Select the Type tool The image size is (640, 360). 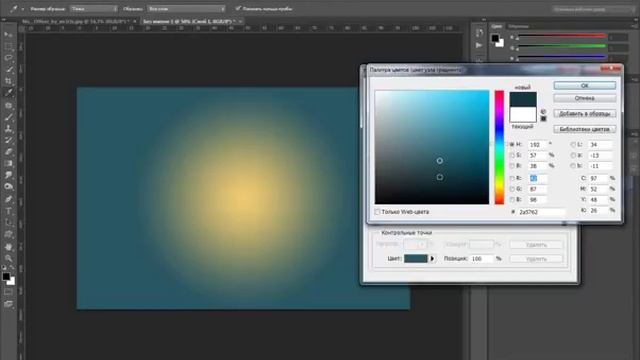click(x=8, y=211)
